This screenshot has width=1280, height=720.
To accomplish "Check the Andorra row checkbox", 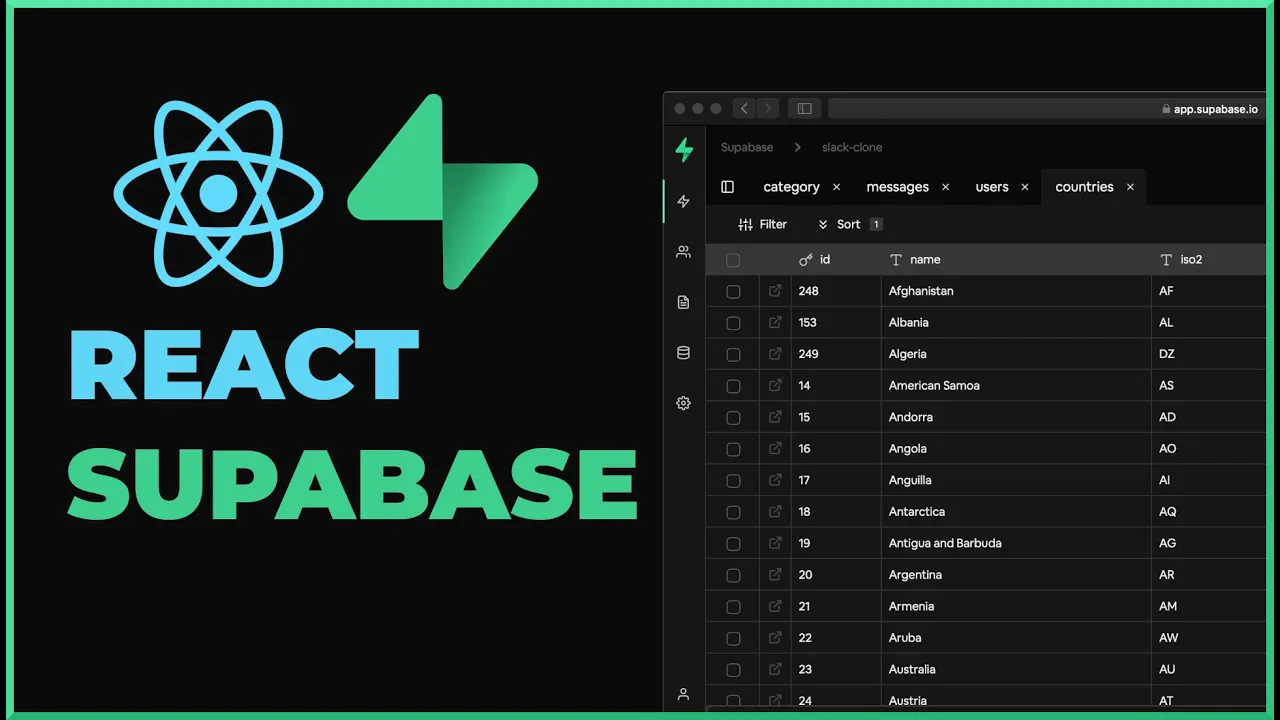I will click(x=733, y=418).
